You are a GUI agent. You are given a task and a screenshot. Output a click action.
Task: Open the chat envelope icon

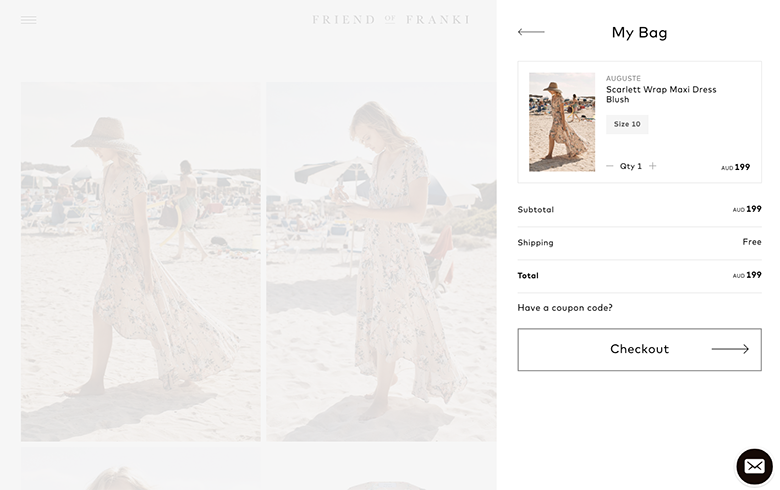[x=754, y=466]
